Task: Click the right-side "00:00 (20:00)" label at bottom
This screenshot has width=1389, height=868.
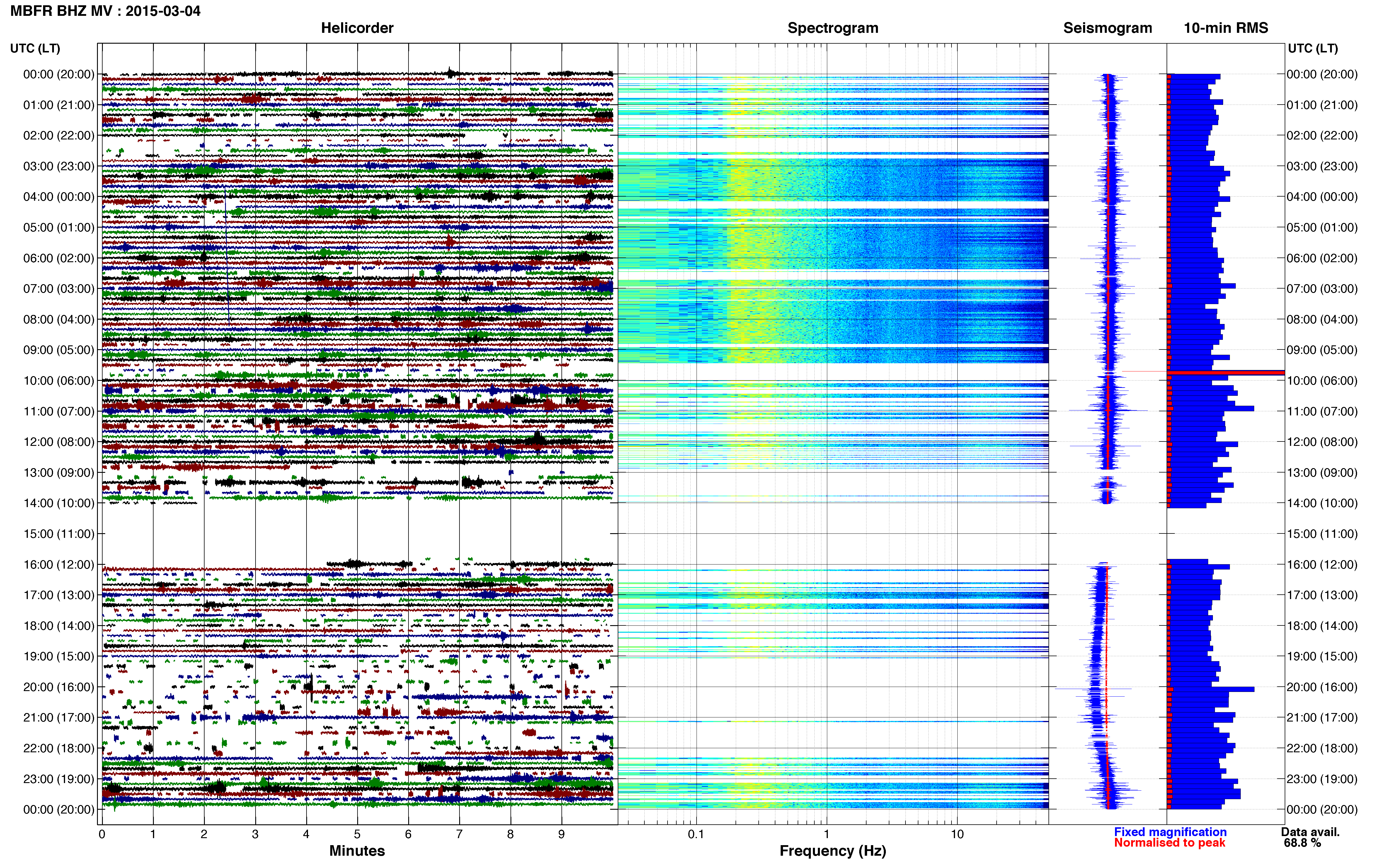Action: 1322,809
